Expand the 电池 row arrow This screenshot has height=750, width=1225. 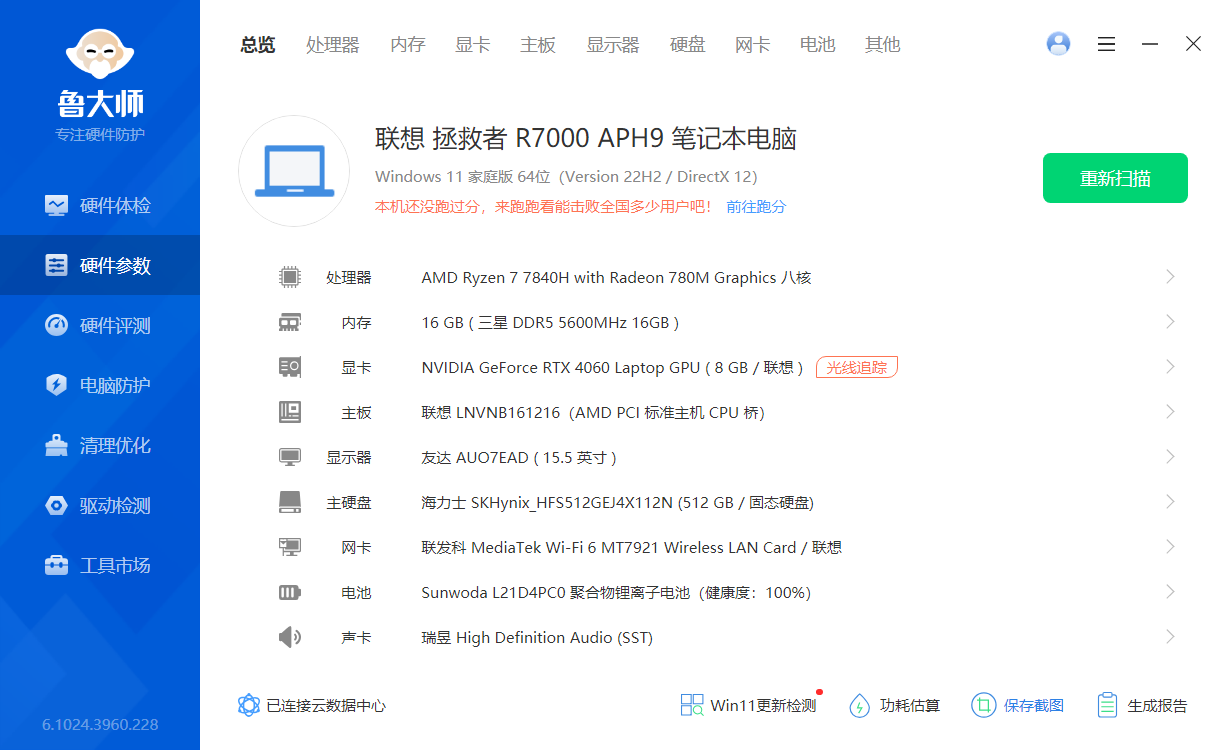(x=1170, y=592)
